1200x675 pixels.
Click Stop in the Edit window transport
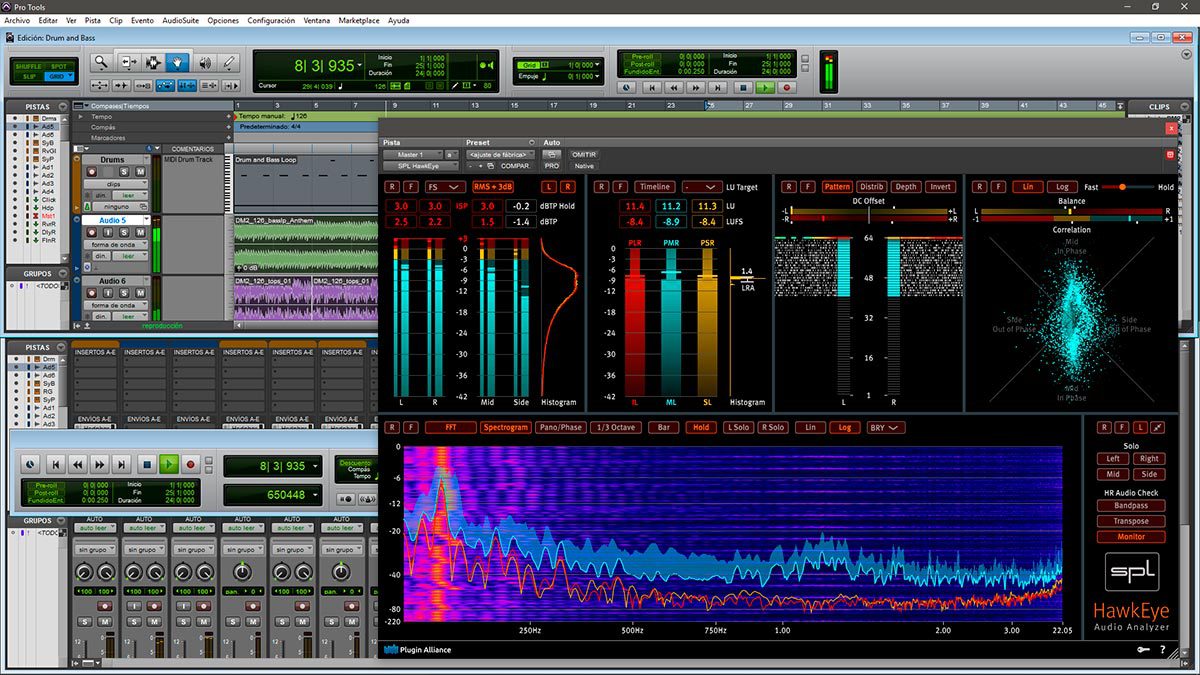(x=743, y=87)
